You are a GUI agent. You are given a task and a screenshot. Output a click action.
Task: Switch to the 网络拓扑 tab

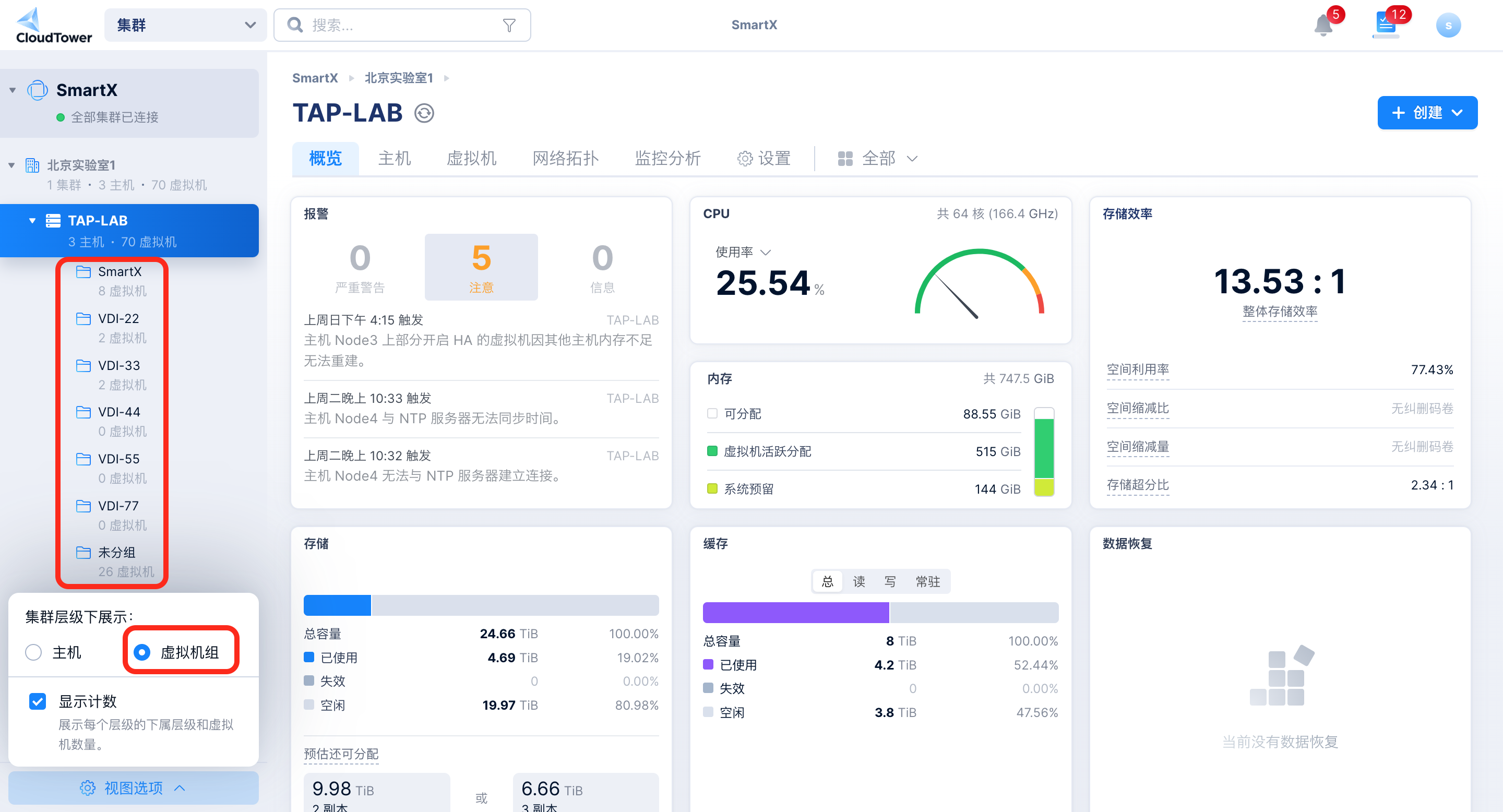point(565,158)
